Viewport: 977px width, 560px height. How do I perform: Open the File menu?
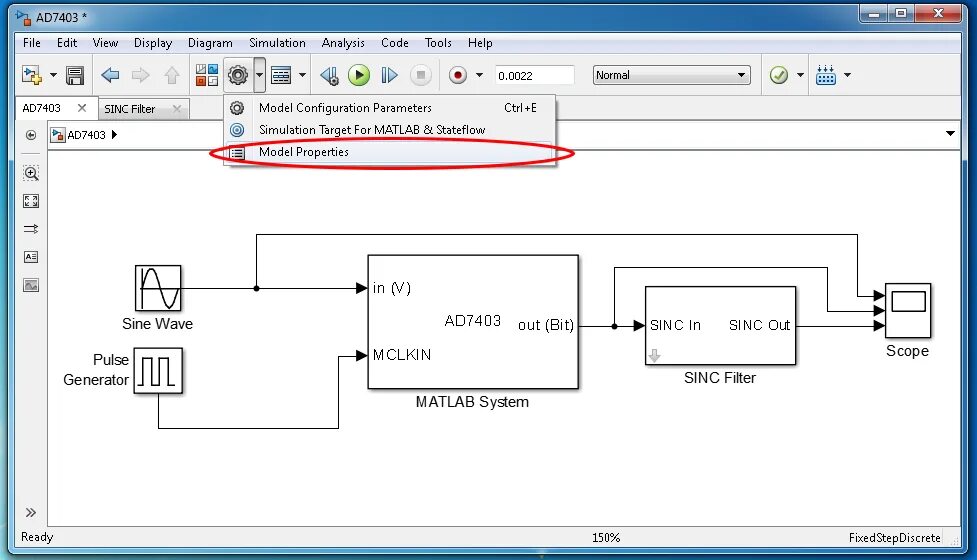coord(31,43)
